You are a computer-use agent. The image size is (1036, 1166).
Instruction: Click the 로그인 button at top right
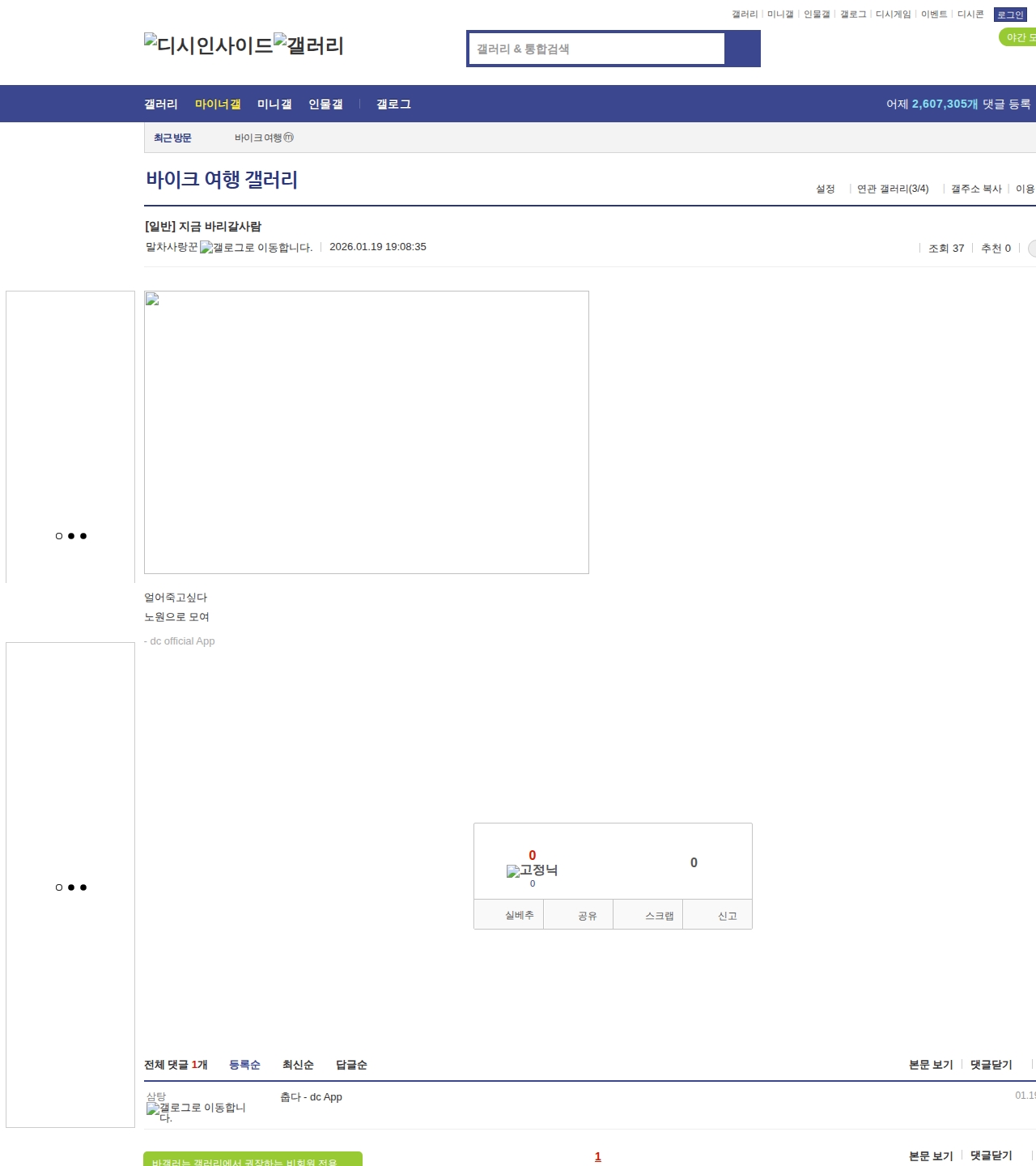[1009, 15]
